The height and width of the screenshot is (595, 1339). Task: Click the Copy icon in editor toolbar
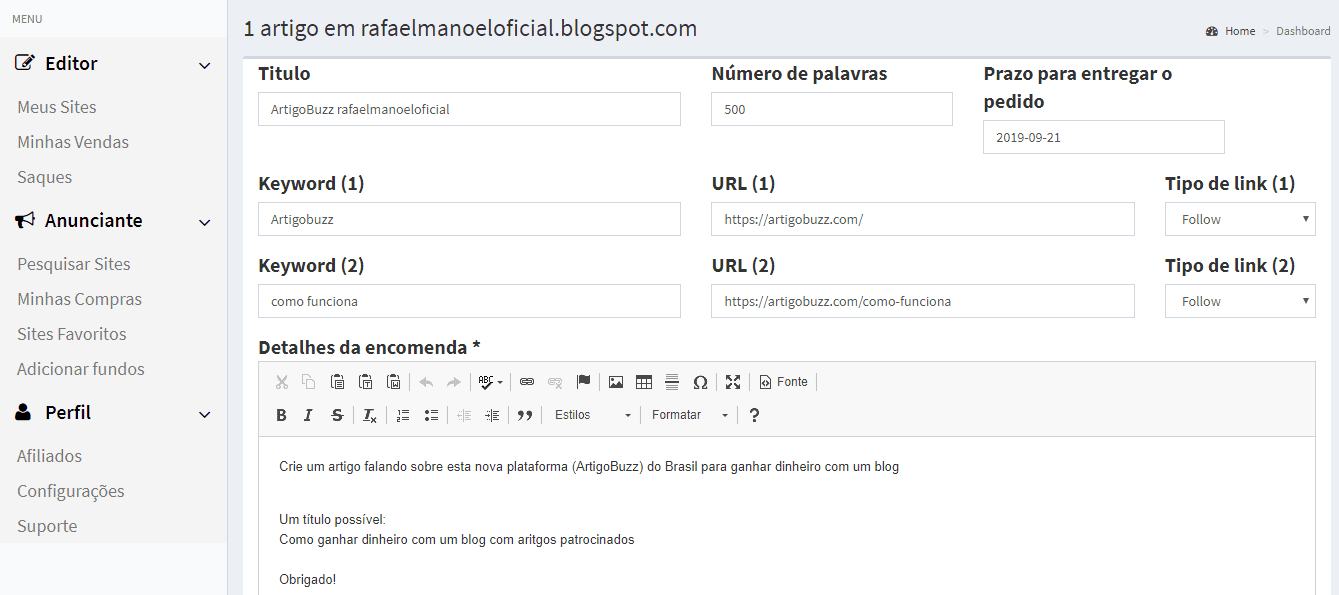[x=309, y=382]
